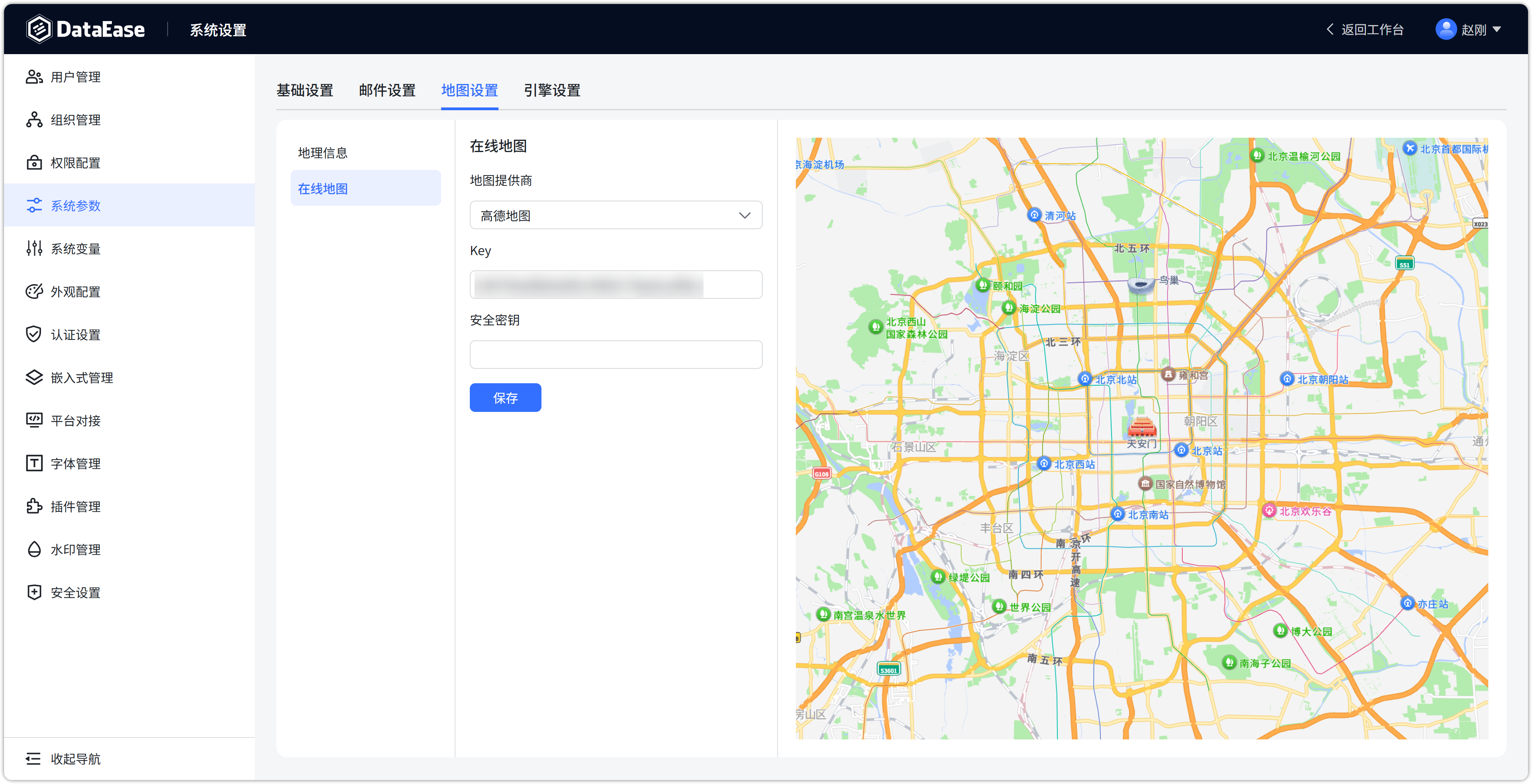Click the 国家自然博物馆 museum marker

click(1145, 483)
